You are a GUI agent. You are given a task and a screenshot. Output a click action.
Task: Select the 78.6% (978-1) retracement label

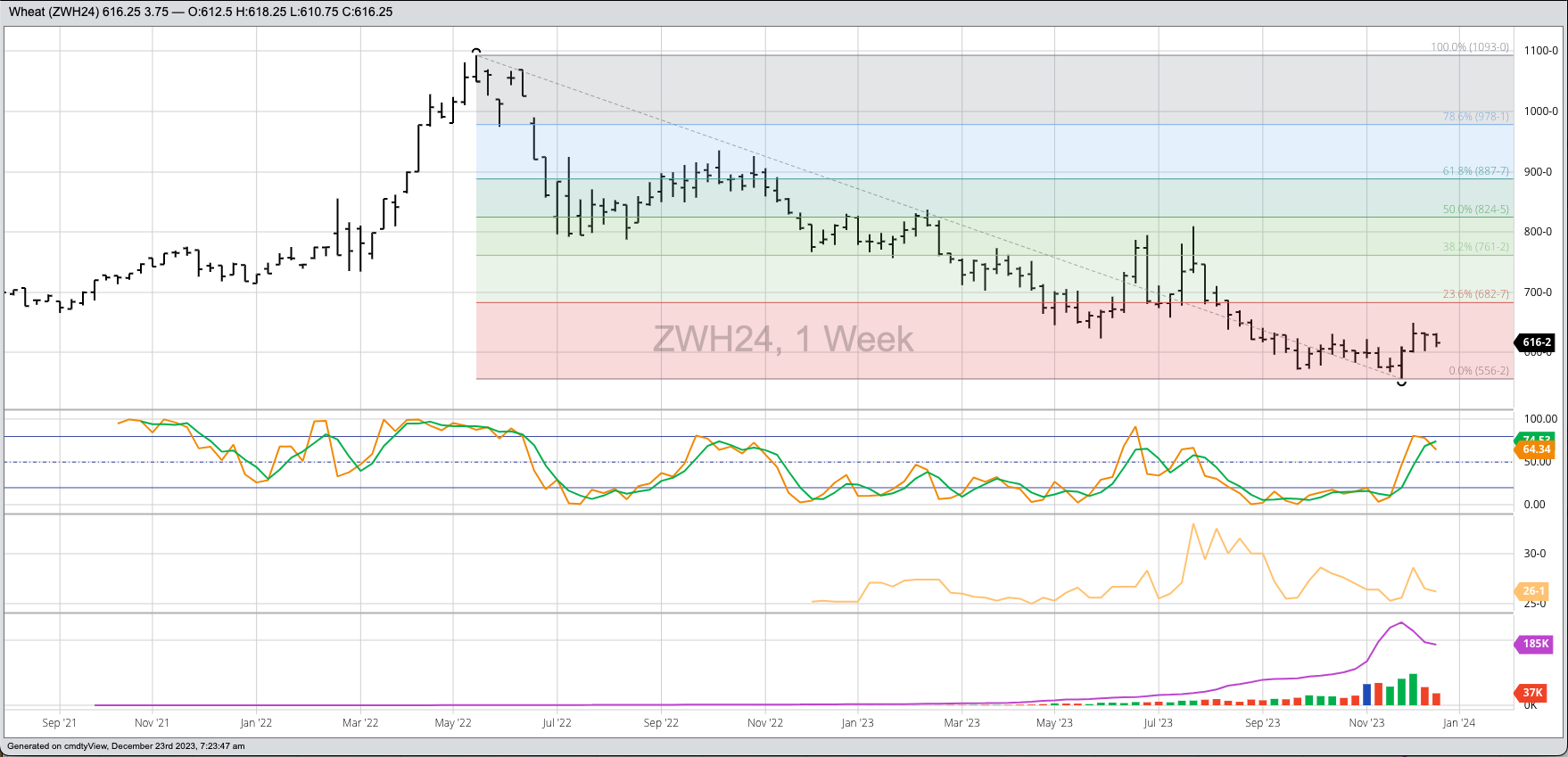[1475, 117]
